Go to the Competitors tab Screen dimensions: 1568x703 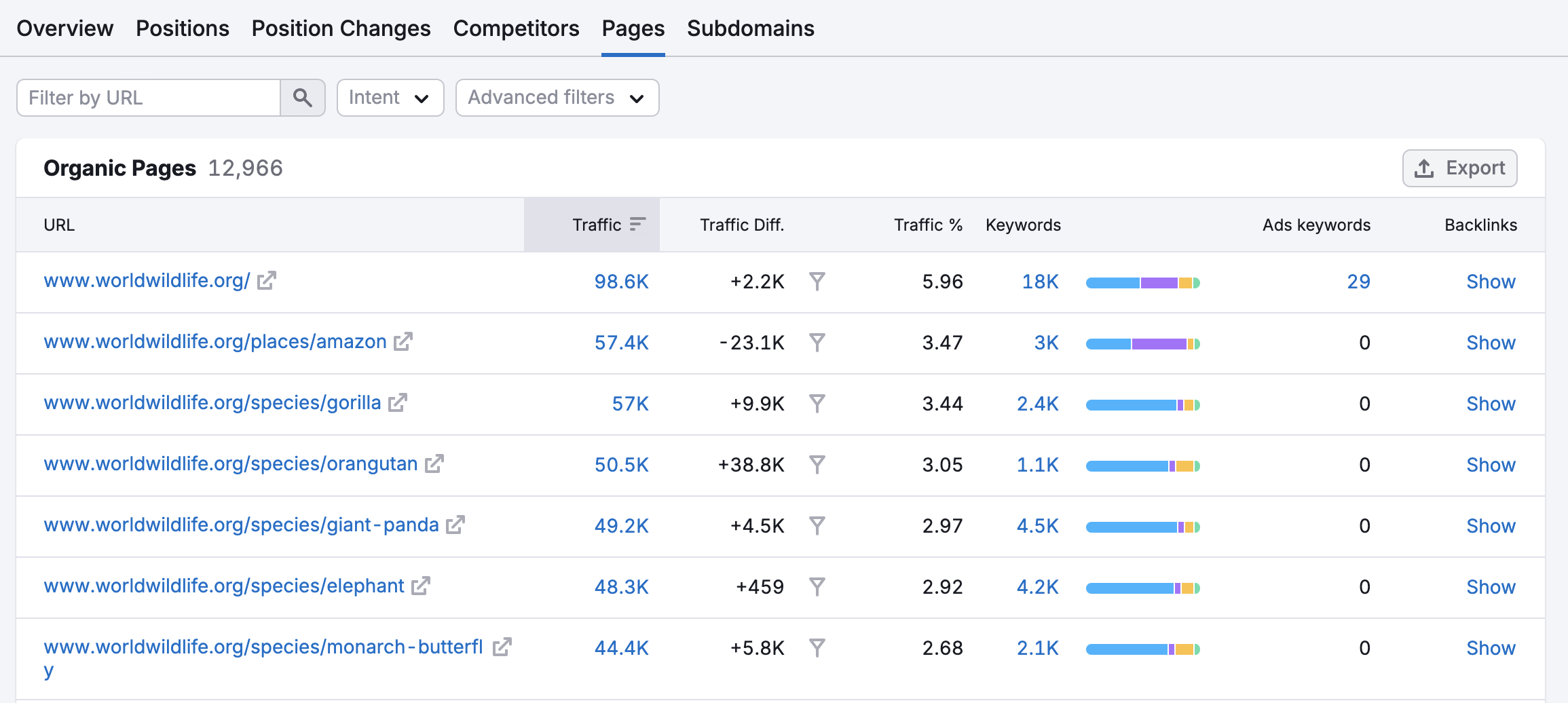(x=517, y=28)
